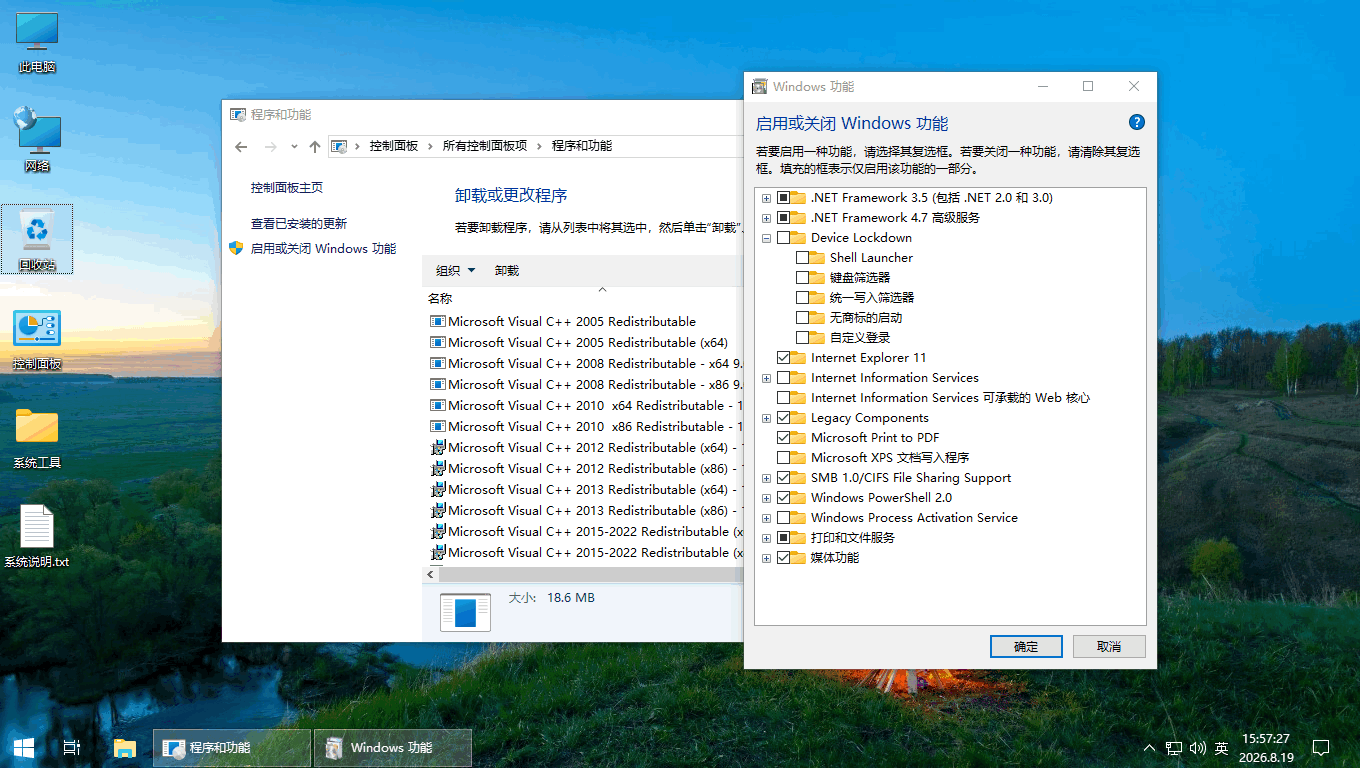The width and height of the screenshot is (1360, 768).
Task: Enable the Shell Launcher checkbox
Action: (802, 257)
